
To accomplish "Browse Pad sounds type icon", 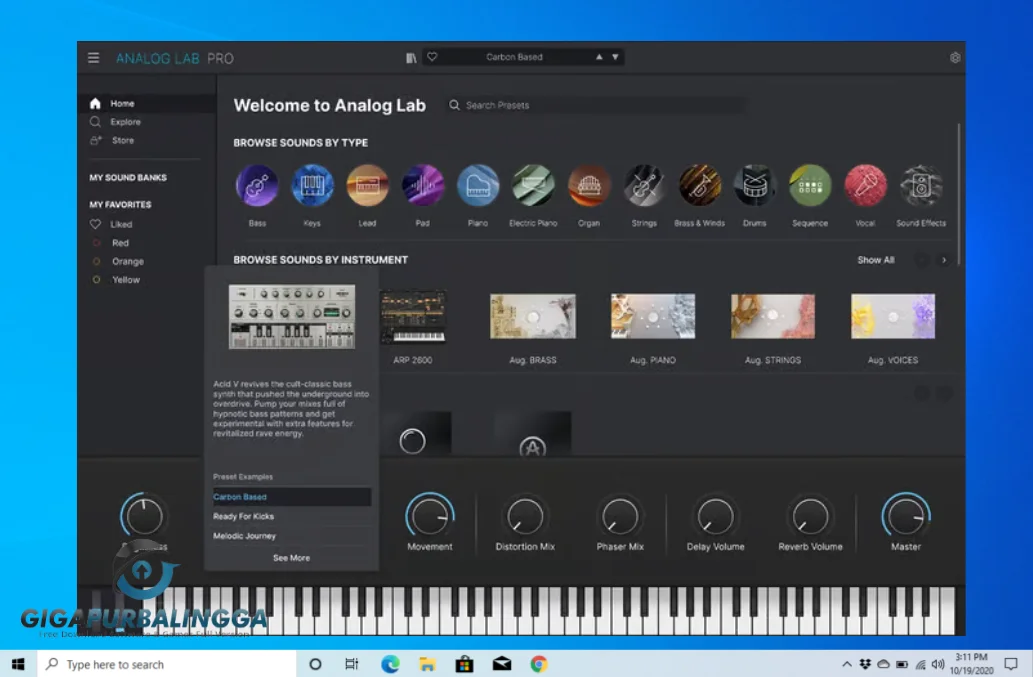I will (423, 186).
